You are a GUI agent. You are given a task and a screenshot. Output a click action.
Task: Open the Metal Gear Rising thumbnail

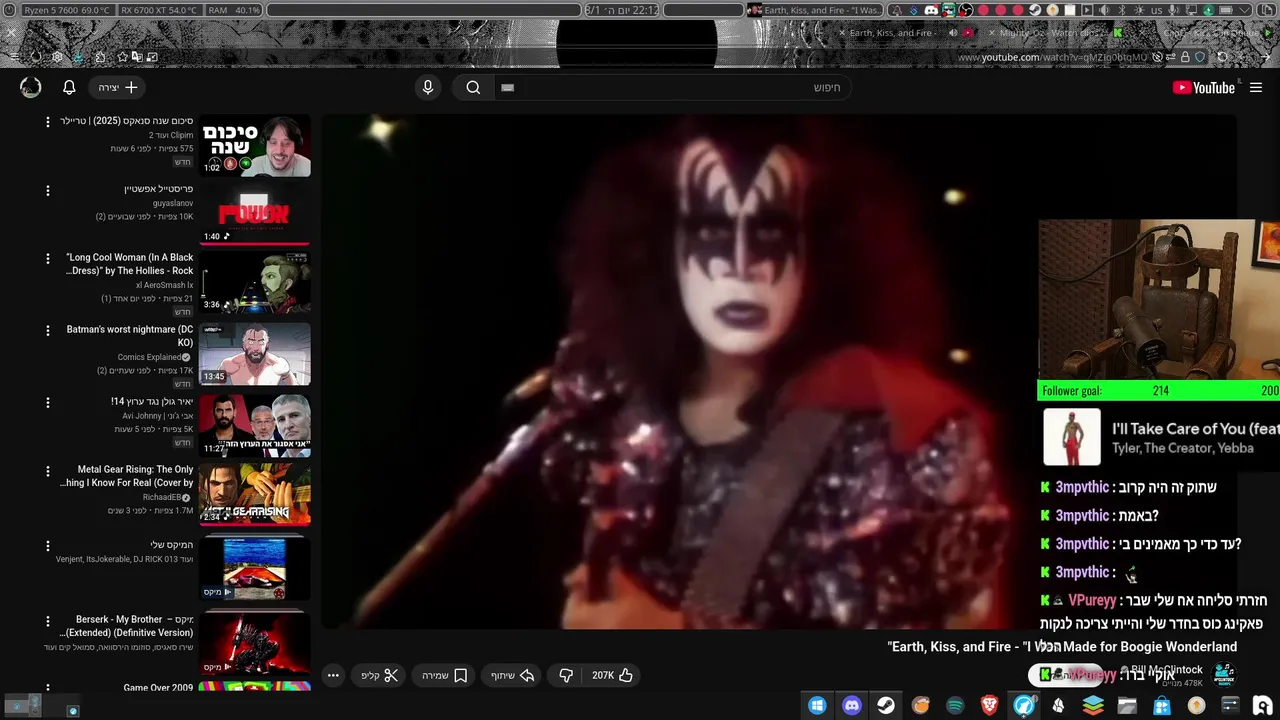(x=255, y=494)
